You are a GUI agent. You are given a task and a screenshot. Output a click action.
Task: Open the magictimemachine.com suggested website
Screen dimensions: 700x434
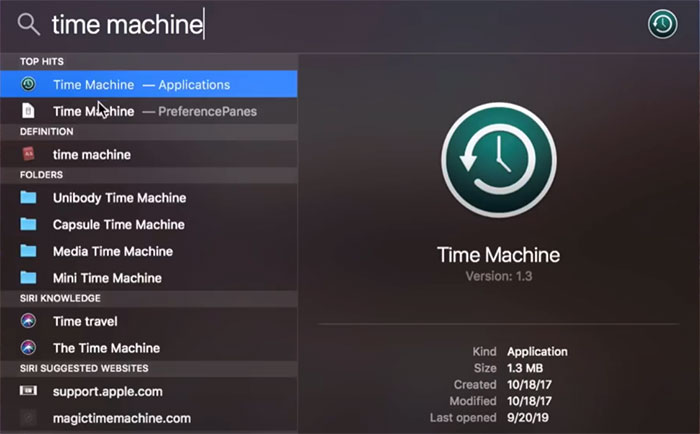[149, 418]
